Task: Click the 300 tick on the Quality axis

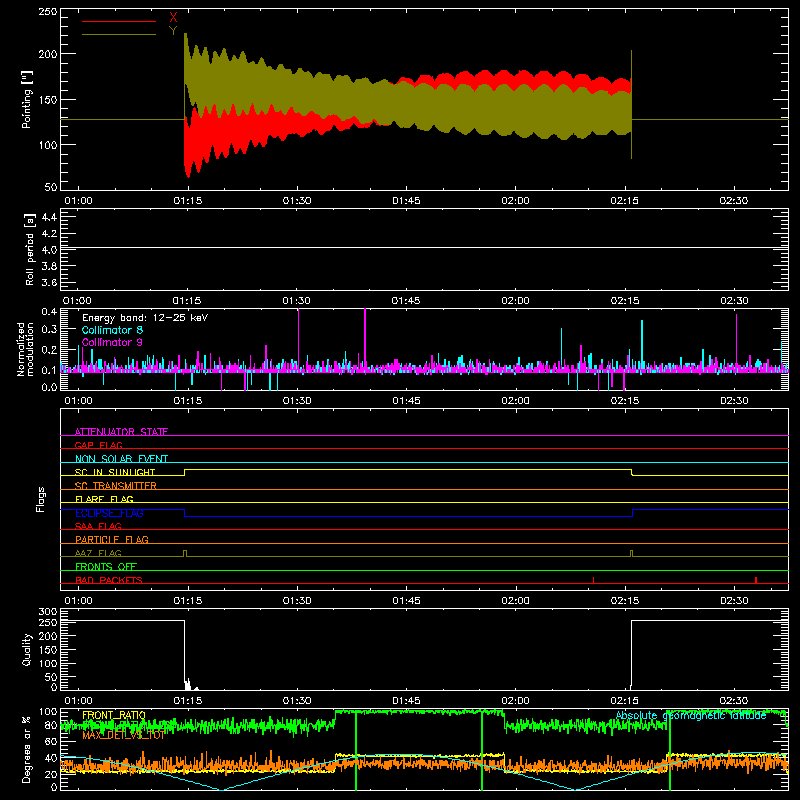Action: pos(48,612)
